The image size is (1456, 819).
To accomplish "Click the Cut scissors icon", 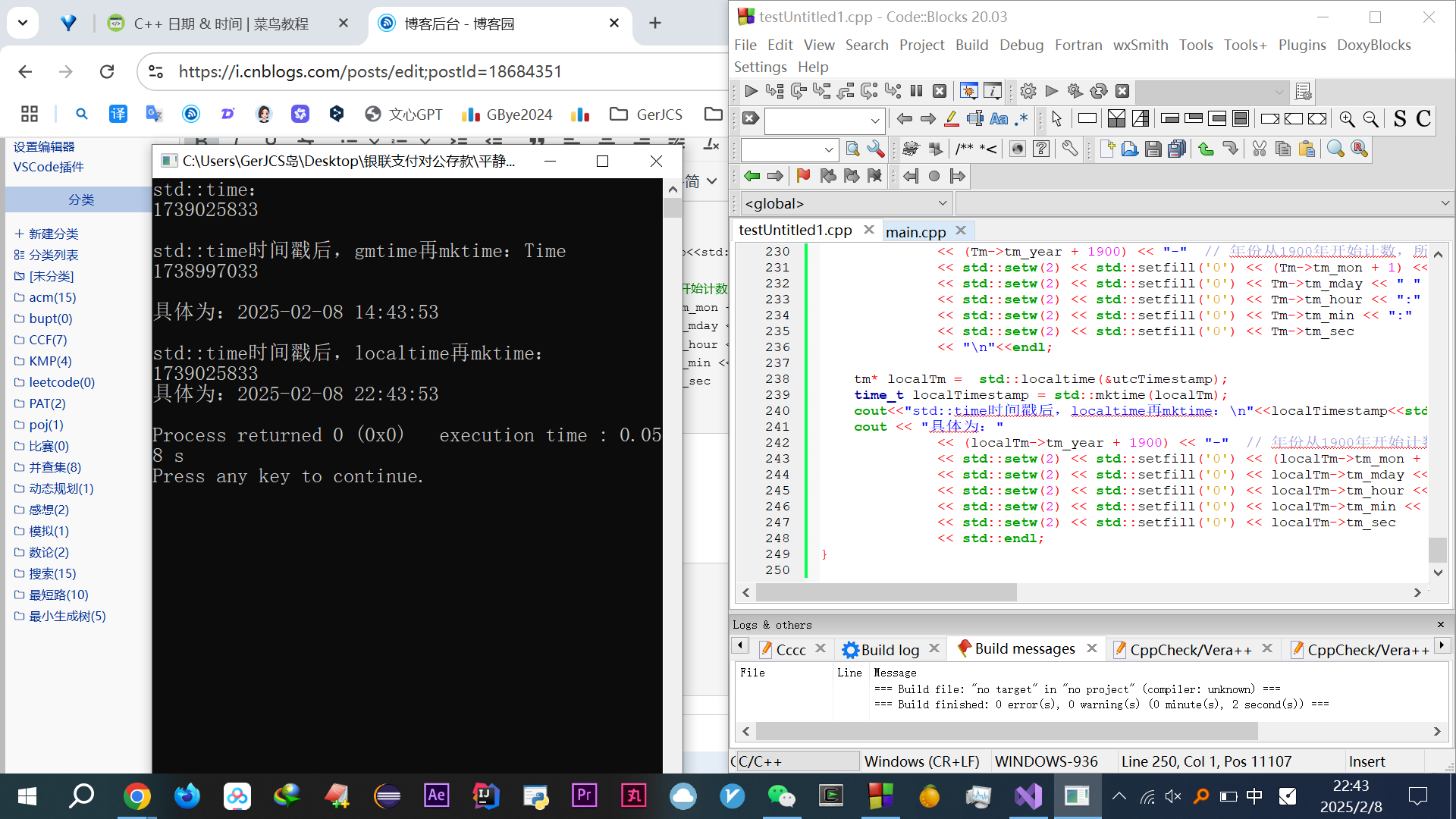I will (x=1259, y=149).
